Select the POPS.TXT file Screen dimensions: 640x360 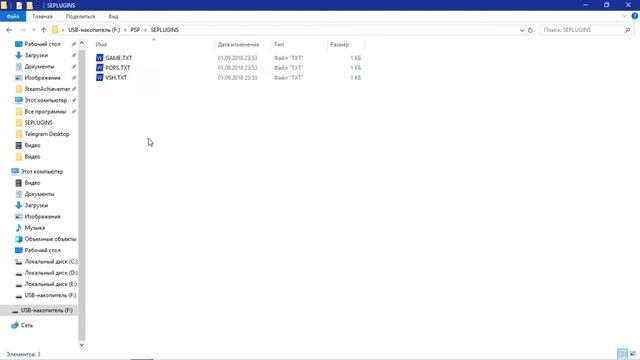pyautogui.click(x=118, y=68)
